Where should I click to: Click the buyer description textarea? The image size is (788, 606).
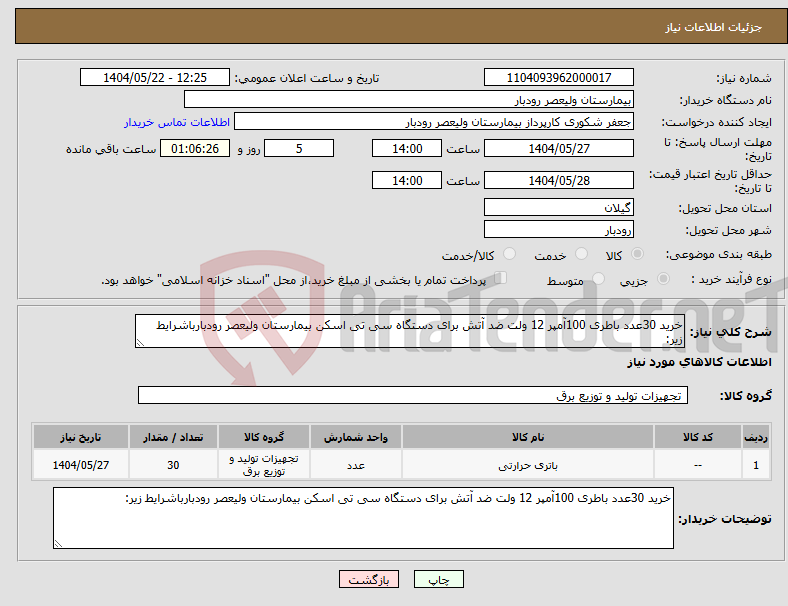coord(363,518)
